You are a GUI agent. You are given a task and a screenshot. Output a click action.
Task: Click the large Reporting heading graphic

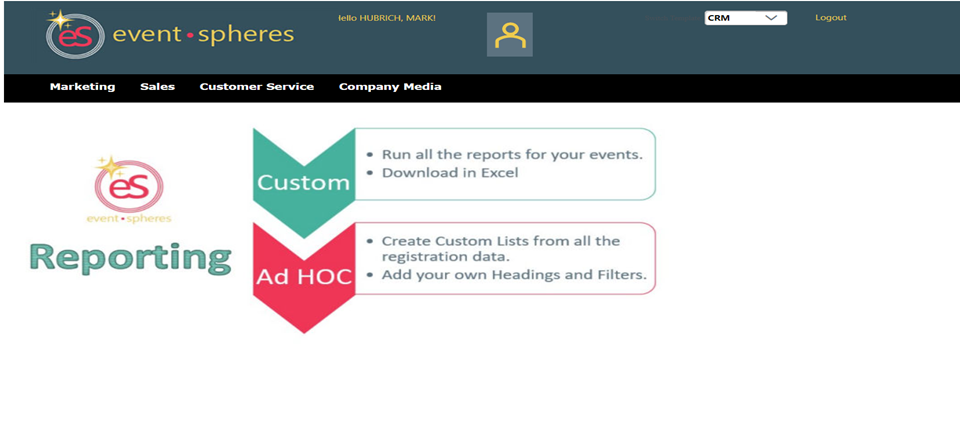pos(130,257)
